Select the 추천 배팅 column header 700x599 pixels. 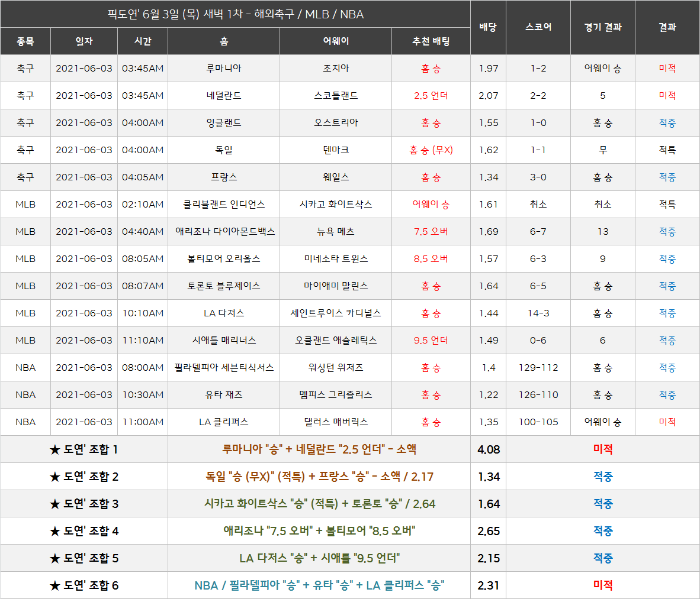point(431,41)
